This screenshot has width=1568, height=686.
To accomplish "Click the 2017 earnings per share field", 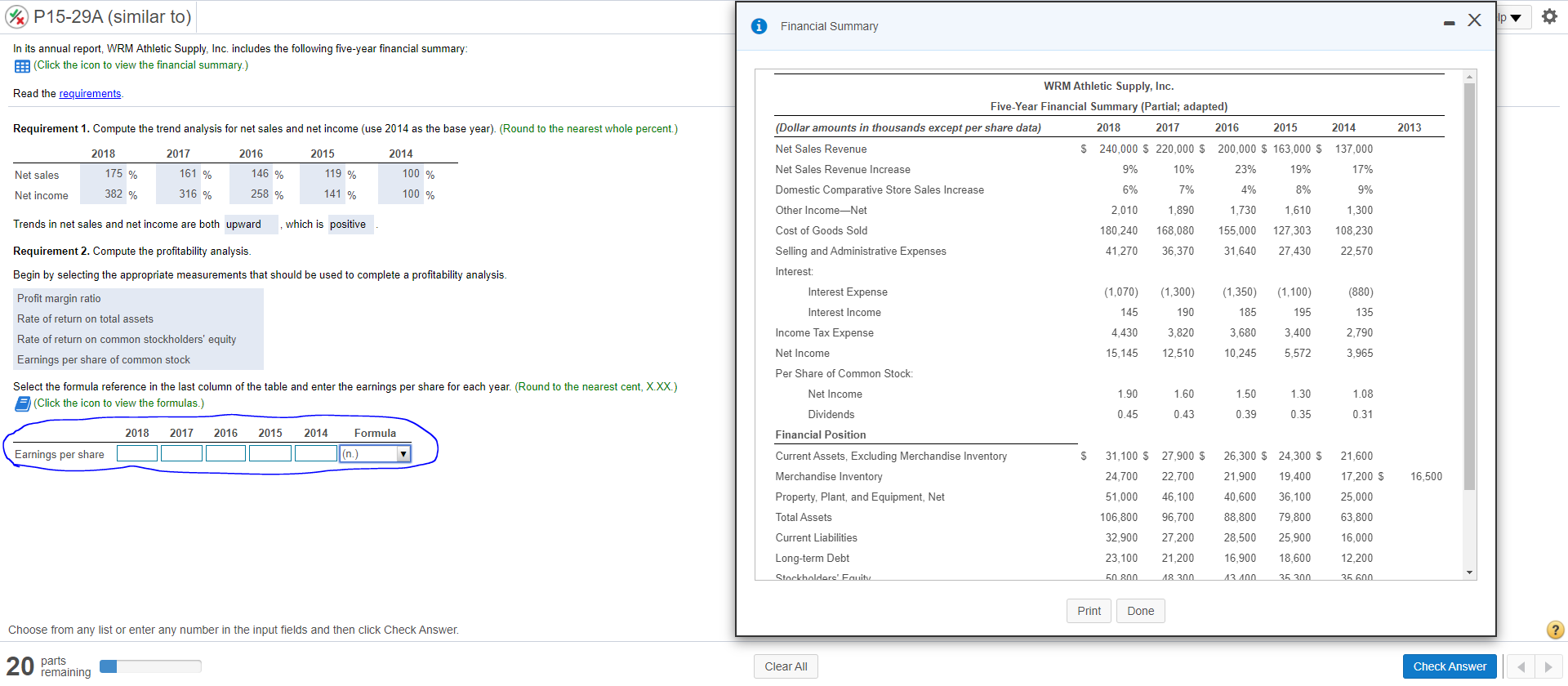I will [181, 453].
